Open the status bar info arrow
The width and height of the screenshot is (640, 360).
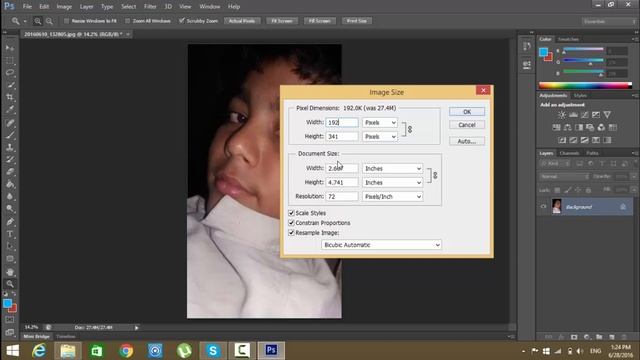coord(137,327)
